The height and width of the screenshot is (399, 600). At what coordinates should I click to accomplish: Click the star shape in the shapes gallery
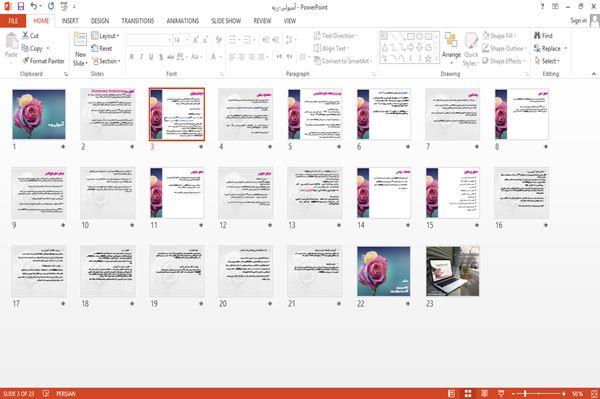429,59
